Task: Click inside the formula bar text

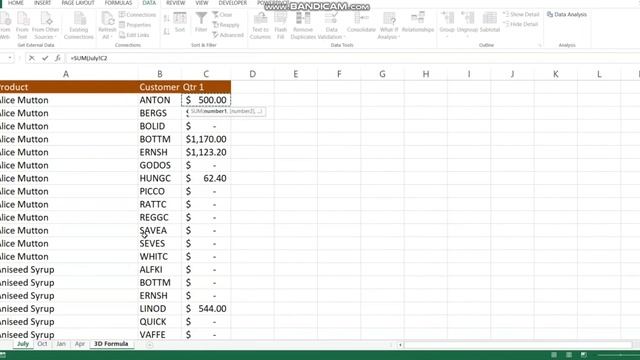Action: [x=89, y=58]
